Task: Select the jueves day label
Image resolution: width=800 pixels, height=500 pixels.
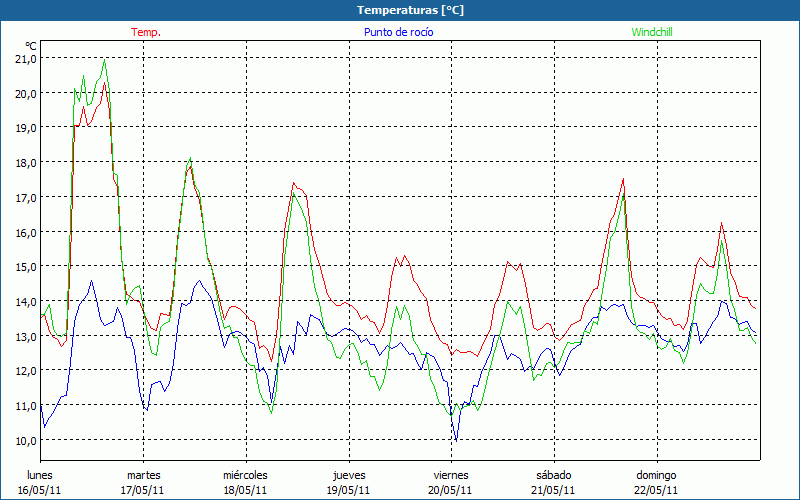Action: 347,475
